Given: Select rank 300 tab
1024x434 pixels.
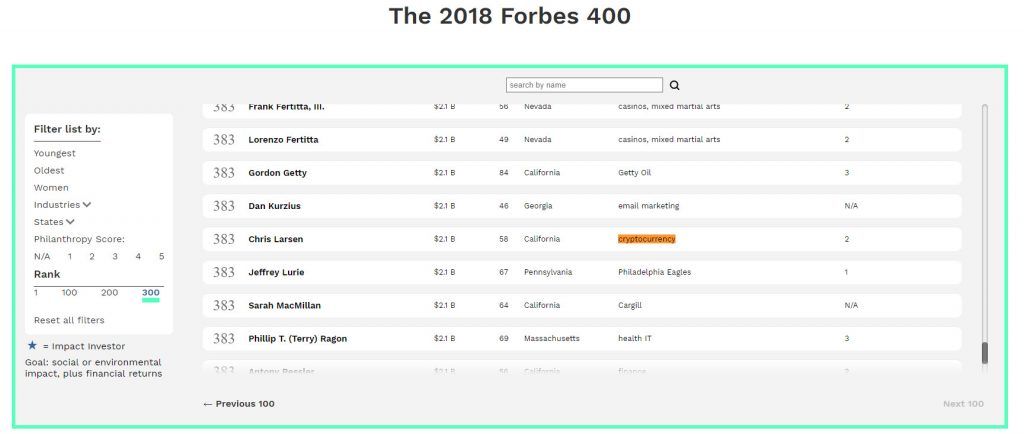Looking at the screenshot, I should pos(151,292).
